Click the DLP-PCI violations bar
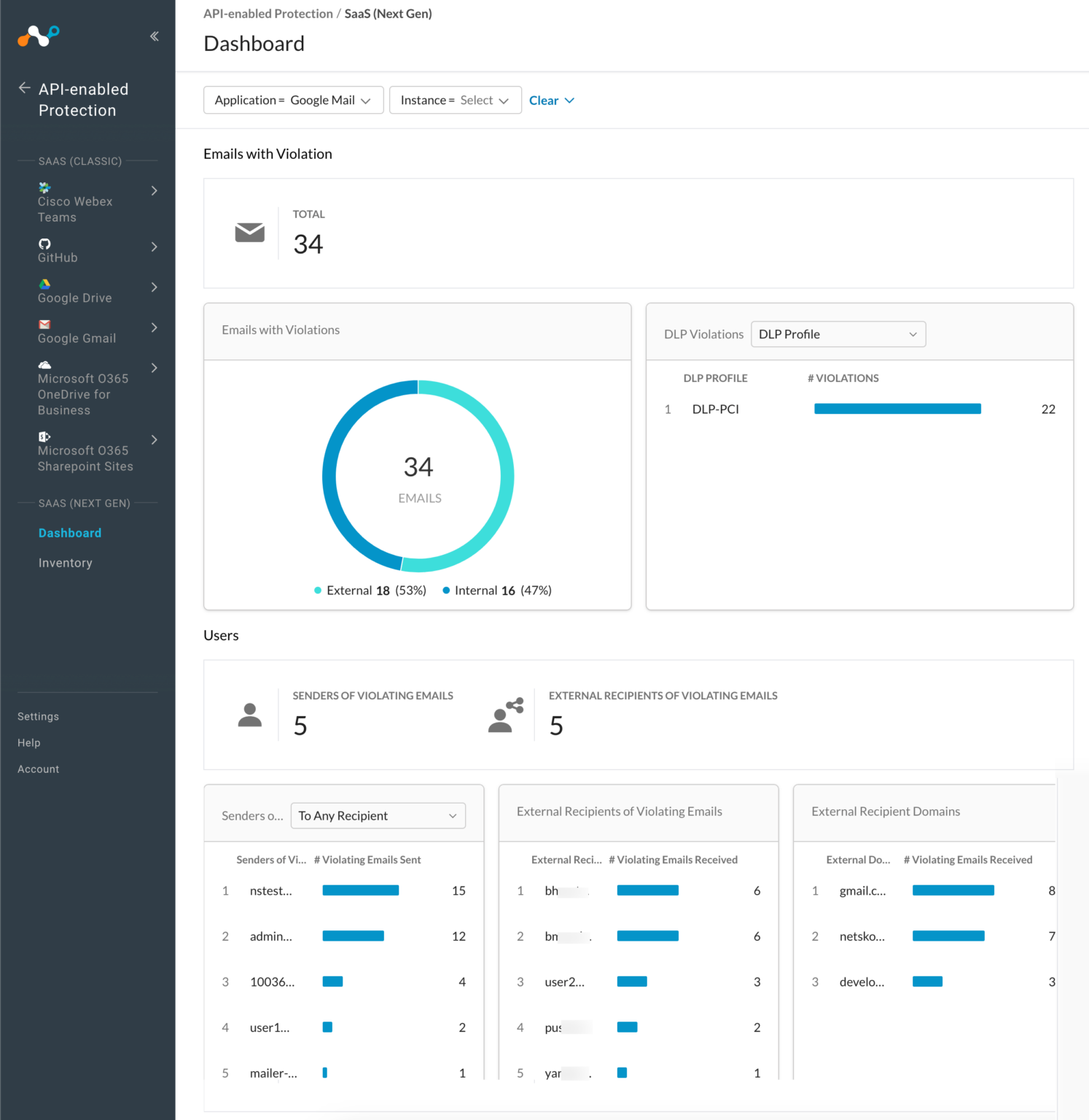The width and height of the screenshot is (1089, 1120). (897, 408)
